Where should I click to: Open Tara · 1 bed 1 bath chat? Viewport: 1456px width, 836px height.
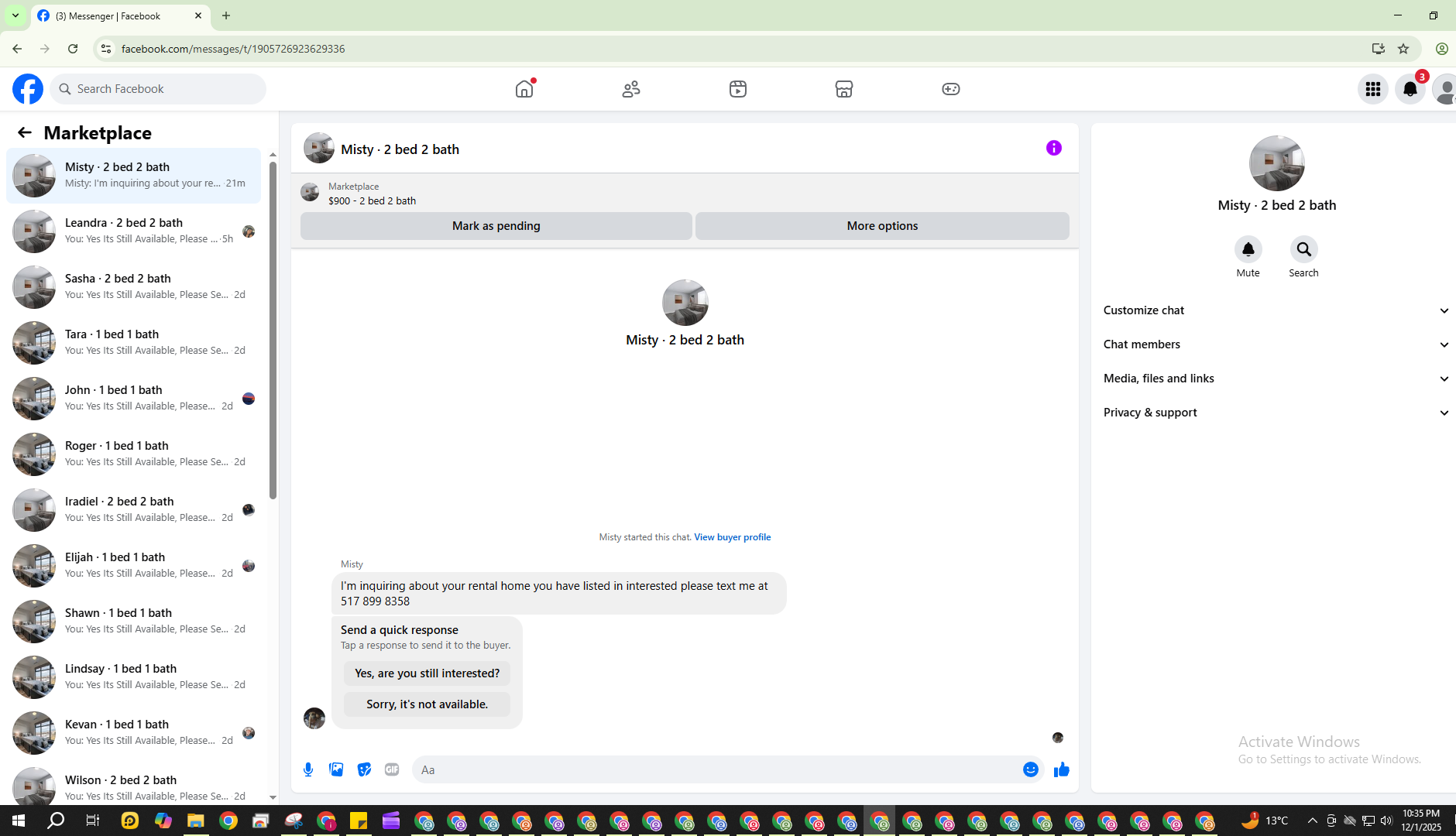pyautogui.click(x=133, y=343)
